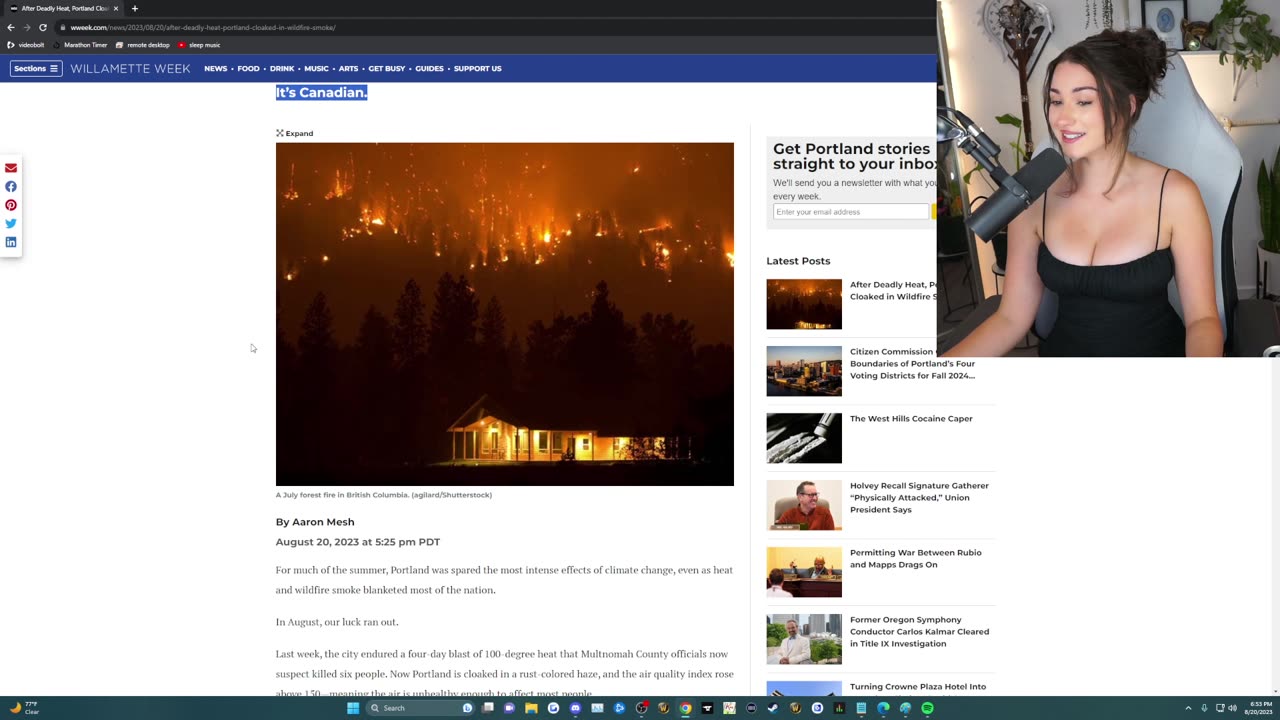The height and width of the screenshot is (720, 1280).
Task: Open Steam from taskbar
Action: [773, 708]
